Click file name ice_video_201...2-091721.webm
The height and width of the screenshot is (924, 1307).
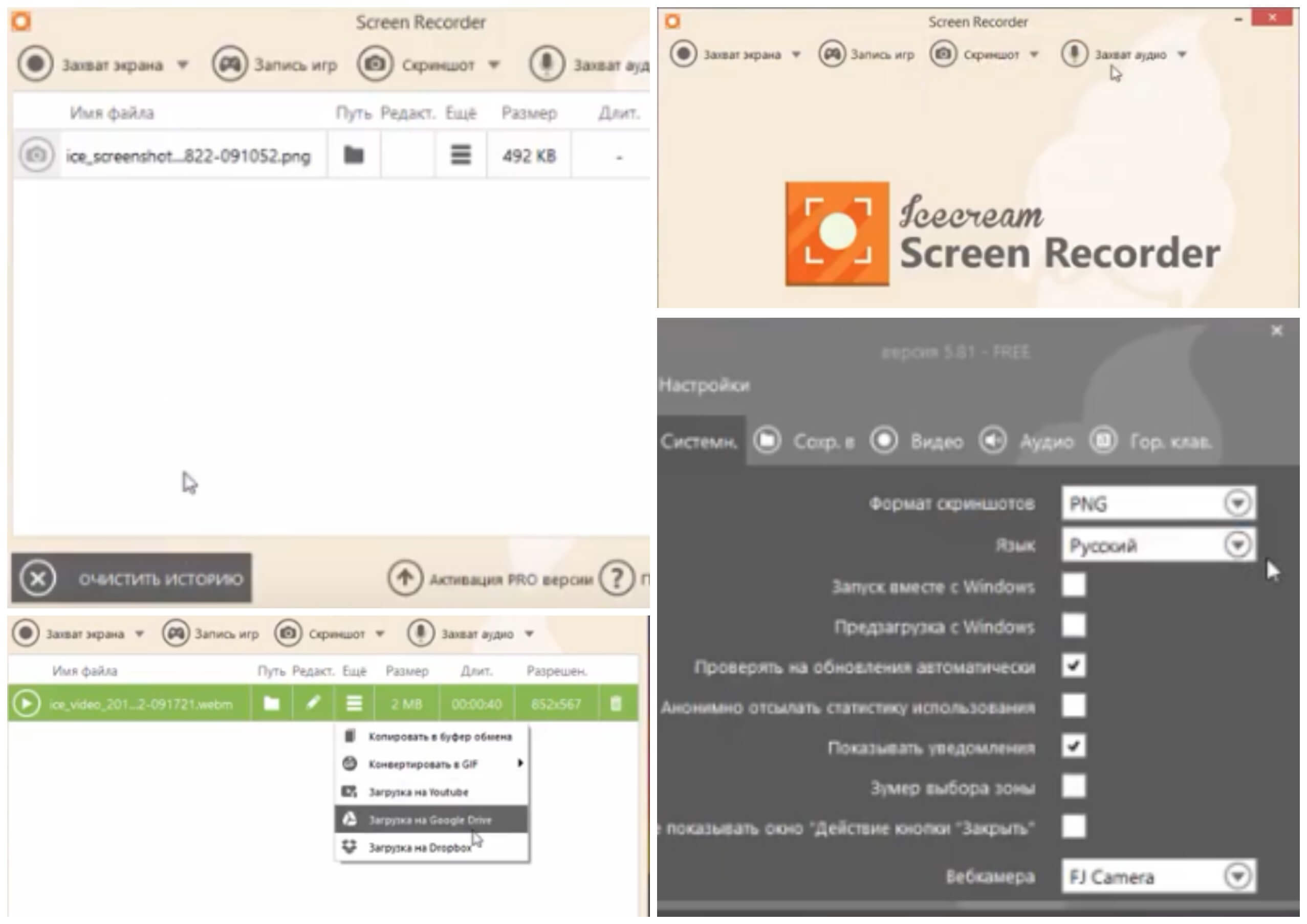(141, 705)
